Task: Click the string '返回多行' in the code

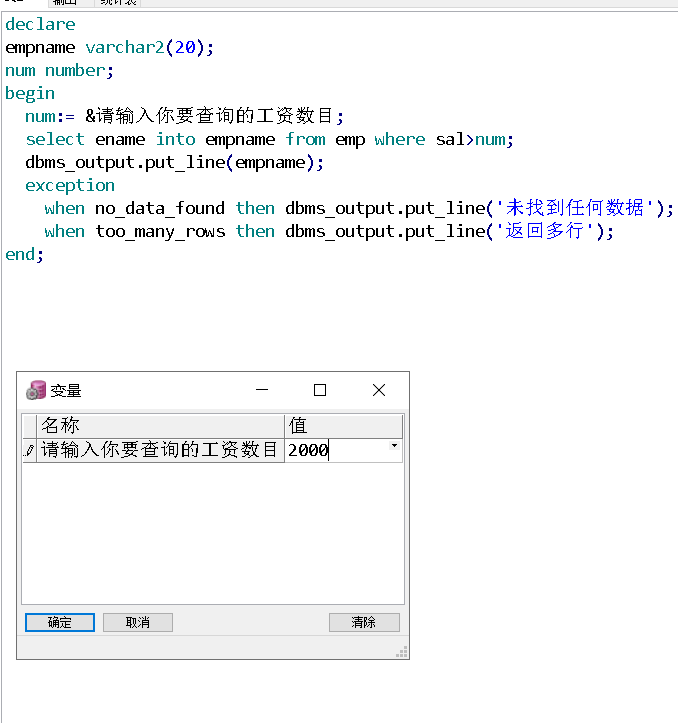Action: click(x=545, y=231)
